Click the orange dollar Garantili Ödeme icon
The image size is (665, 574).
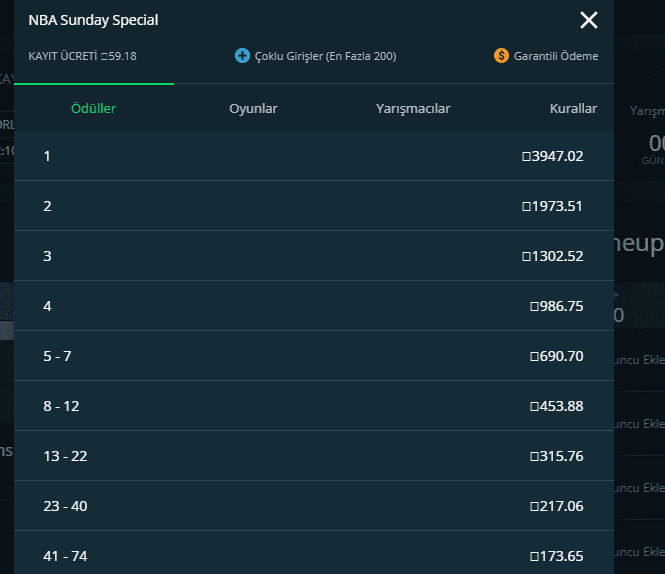501,56
